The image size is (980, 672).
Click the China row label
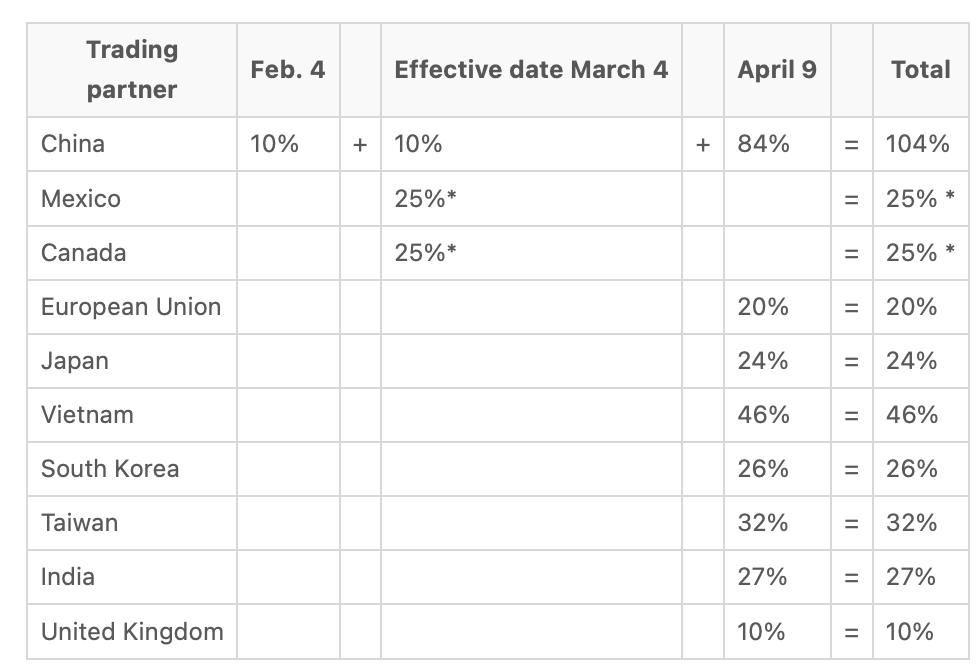pyautogui.click(x=73, y=144)
